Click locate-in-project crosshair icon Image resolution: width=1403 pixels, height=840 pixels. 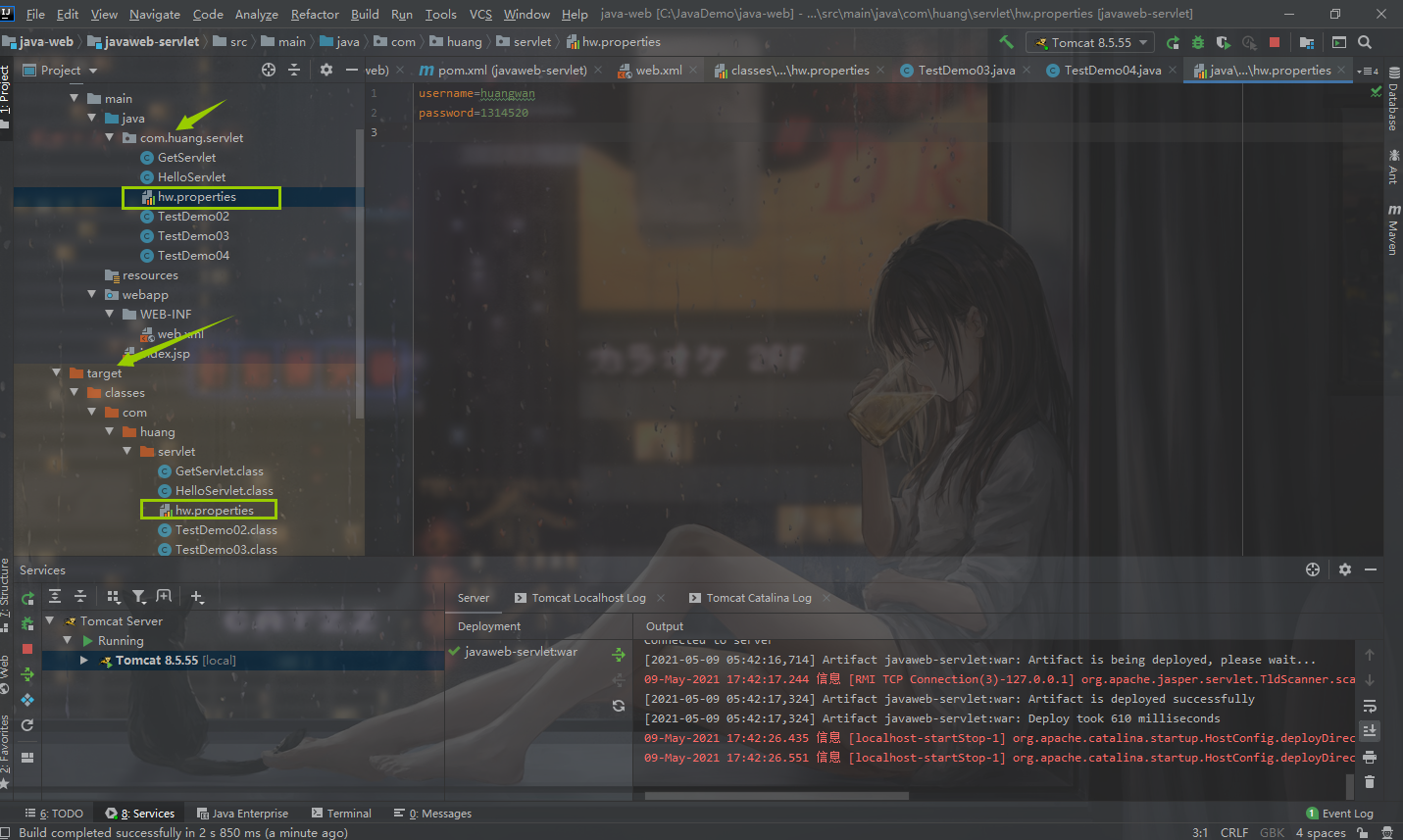(x=269, y=70)
